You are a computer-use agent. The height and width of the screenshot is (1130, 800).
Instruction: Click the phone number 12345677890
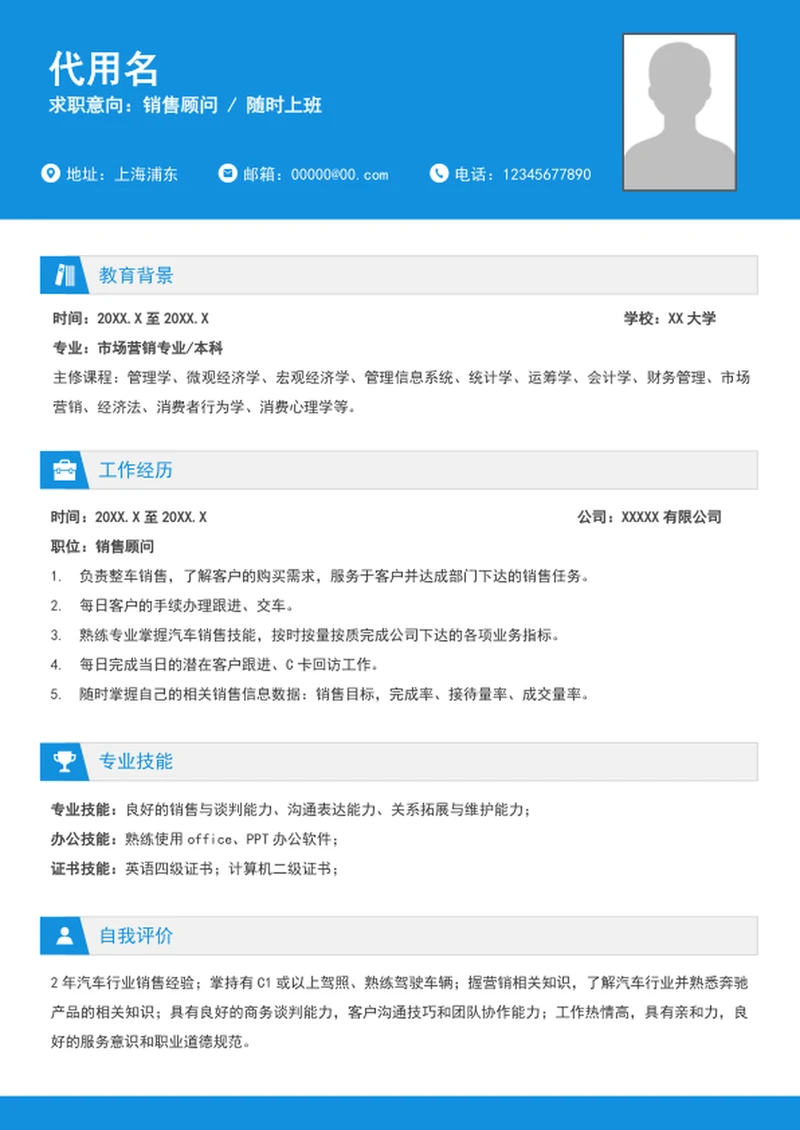click(x=547, y=174)
